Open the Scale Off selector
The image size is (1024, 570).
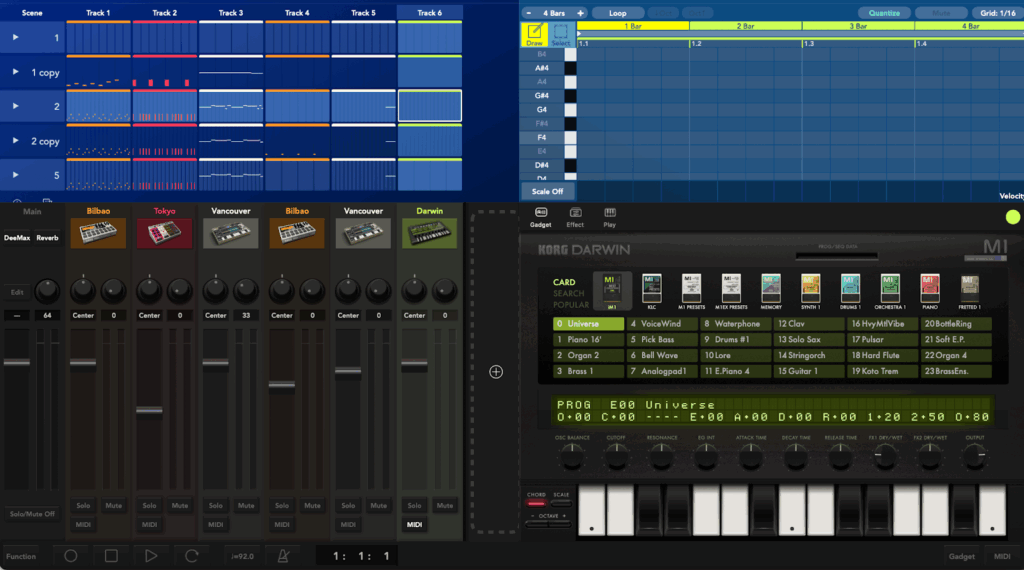pos(547,191)
